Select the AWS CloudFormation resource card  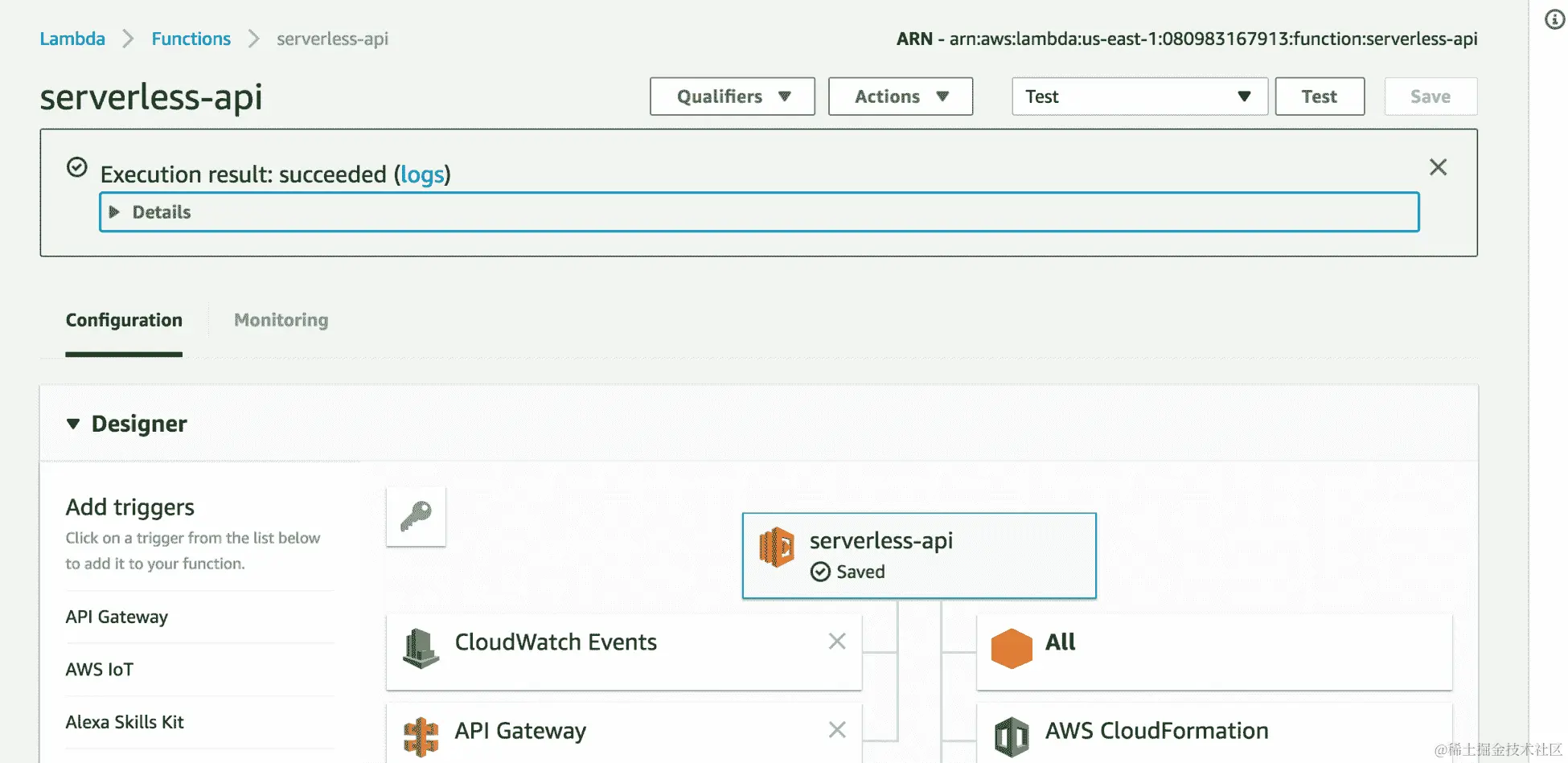(1214, 733)
